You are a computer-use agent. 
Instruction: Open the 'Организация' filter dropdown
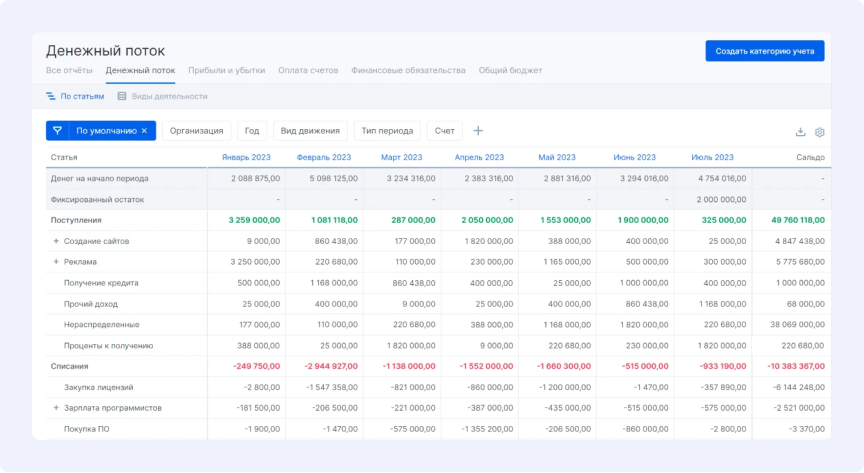(x=196, y=131)
